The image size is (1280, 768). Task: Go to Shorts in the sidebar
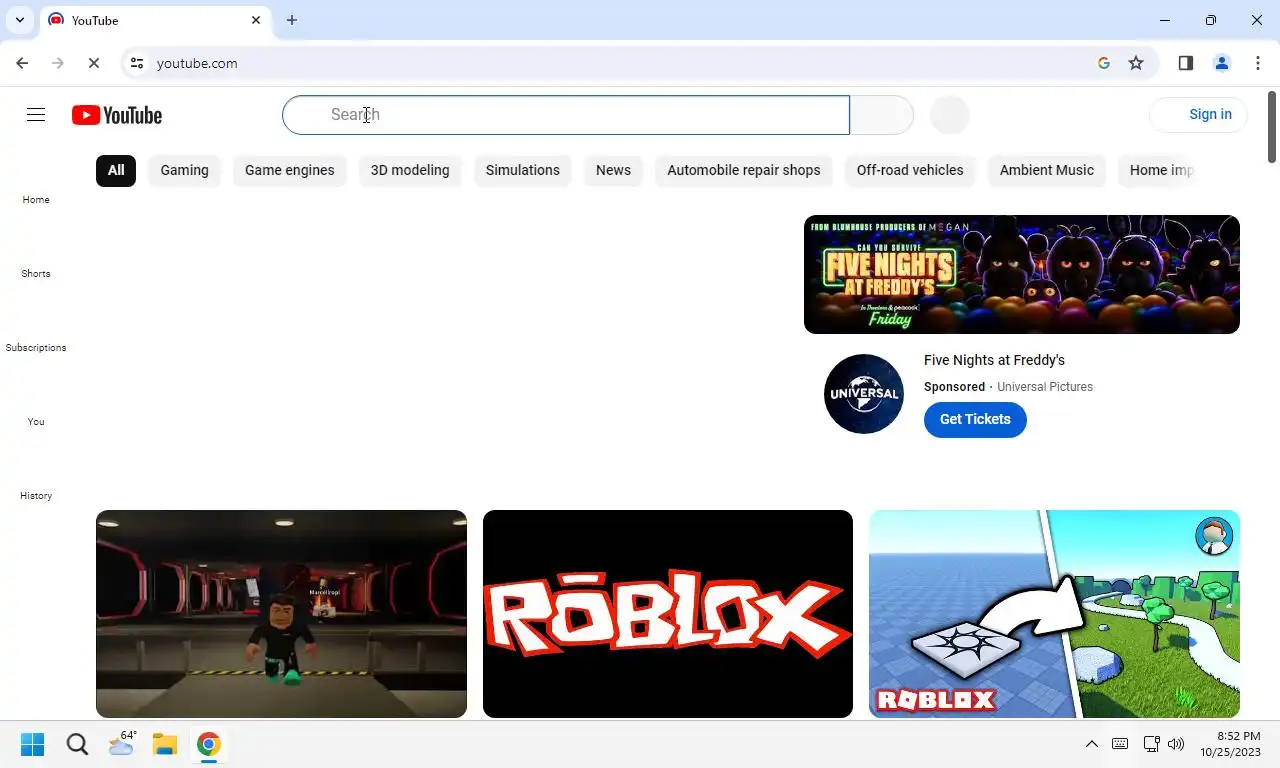pos(36,273)
